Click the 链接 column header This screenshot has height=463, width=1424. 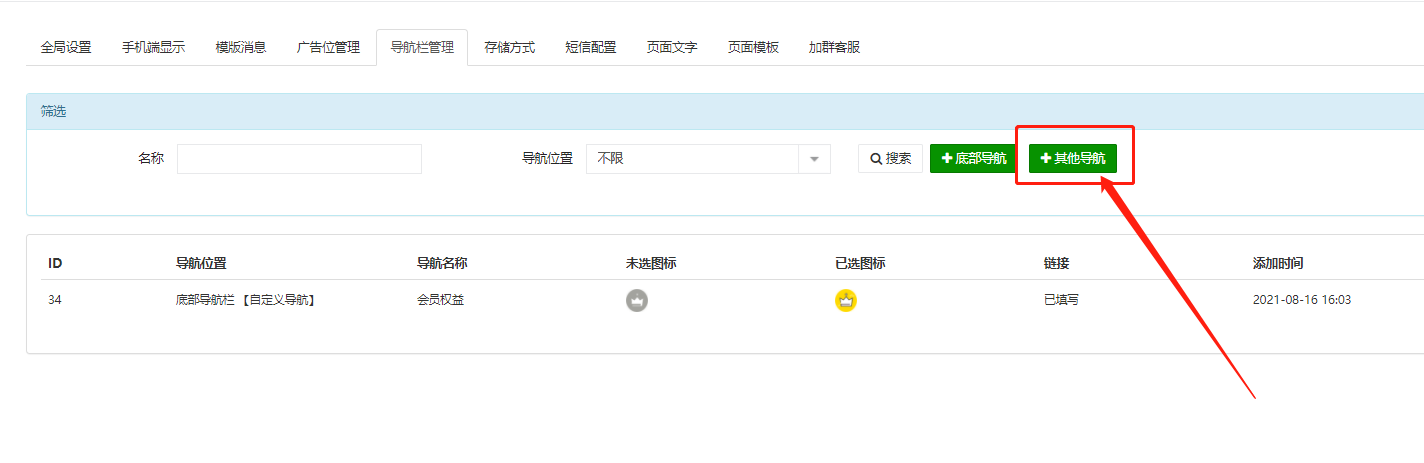coord(1056,263)
